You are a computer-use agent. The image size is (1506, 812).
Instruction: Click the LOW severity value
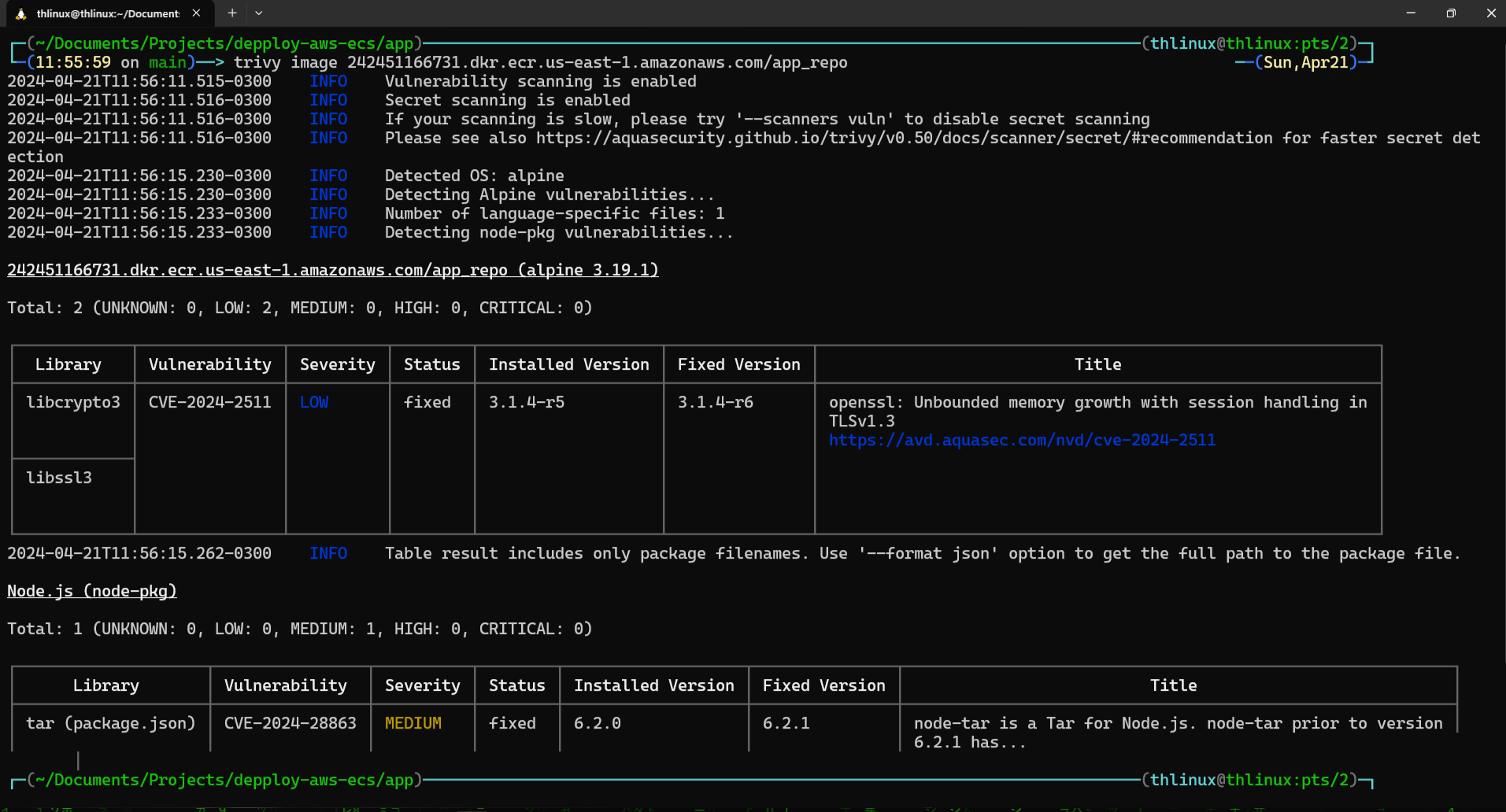314,402
